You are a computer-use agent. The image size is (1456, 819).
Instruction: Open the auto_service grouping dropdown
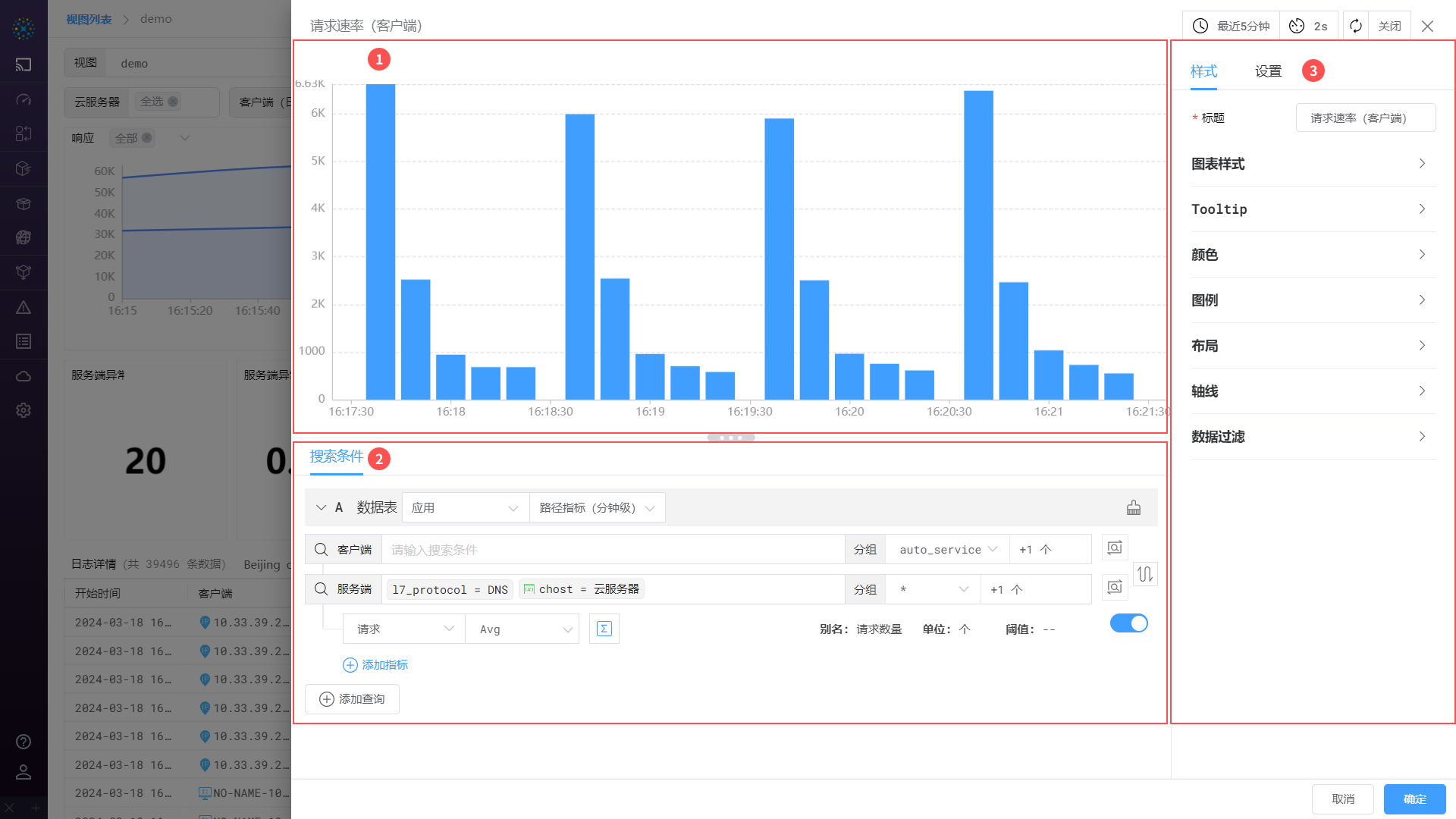947,550
